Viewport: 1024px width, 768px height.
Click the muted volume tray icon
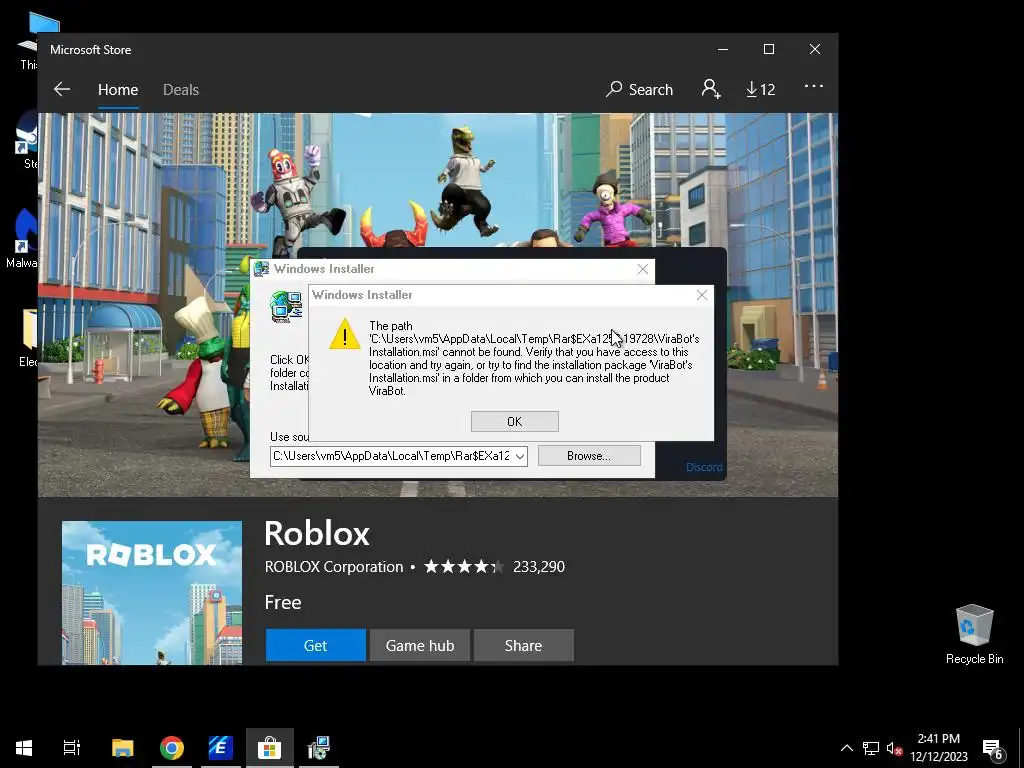pos(894,748)
